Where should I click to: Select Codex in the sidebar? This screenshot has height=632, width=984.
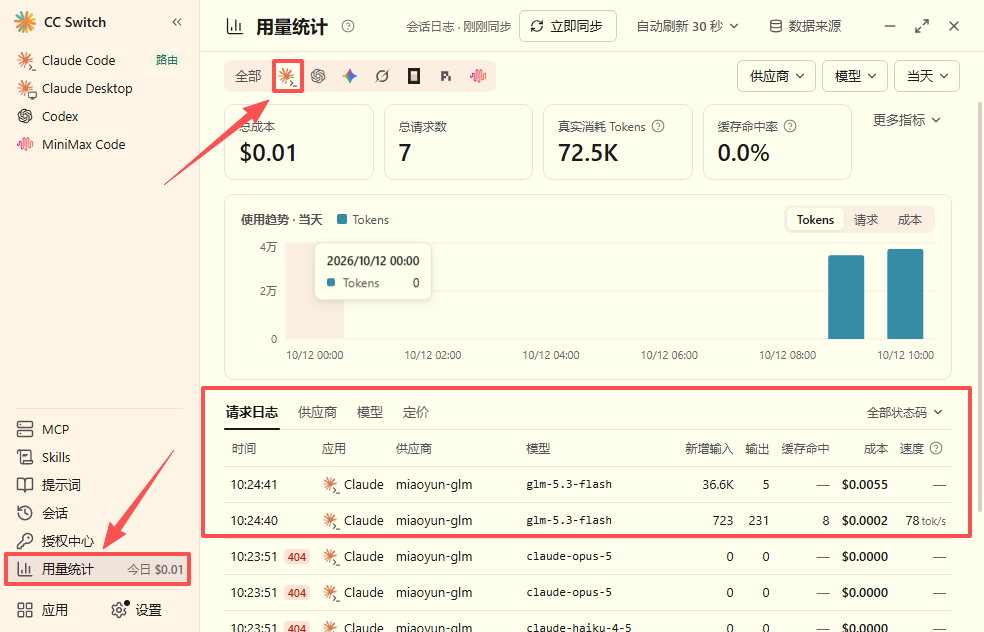tap(60, 117)
